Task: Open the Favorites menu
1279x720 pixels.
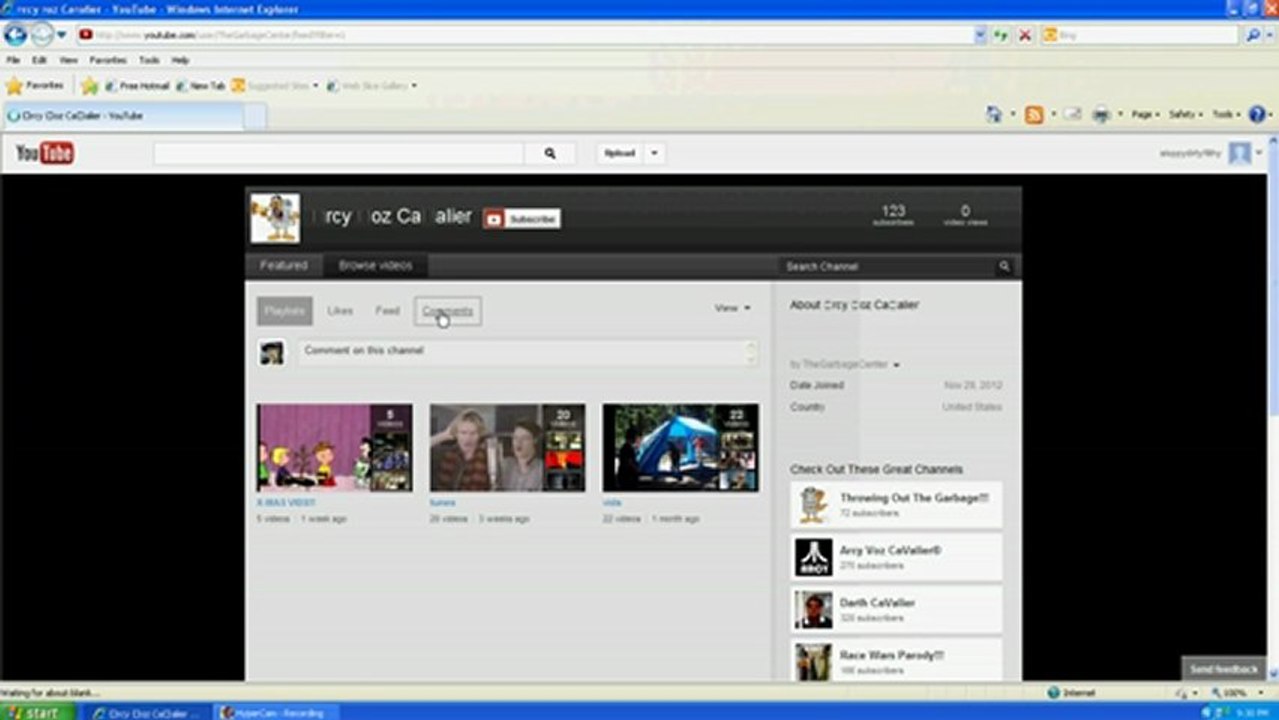Action: (x=108, y=60)
